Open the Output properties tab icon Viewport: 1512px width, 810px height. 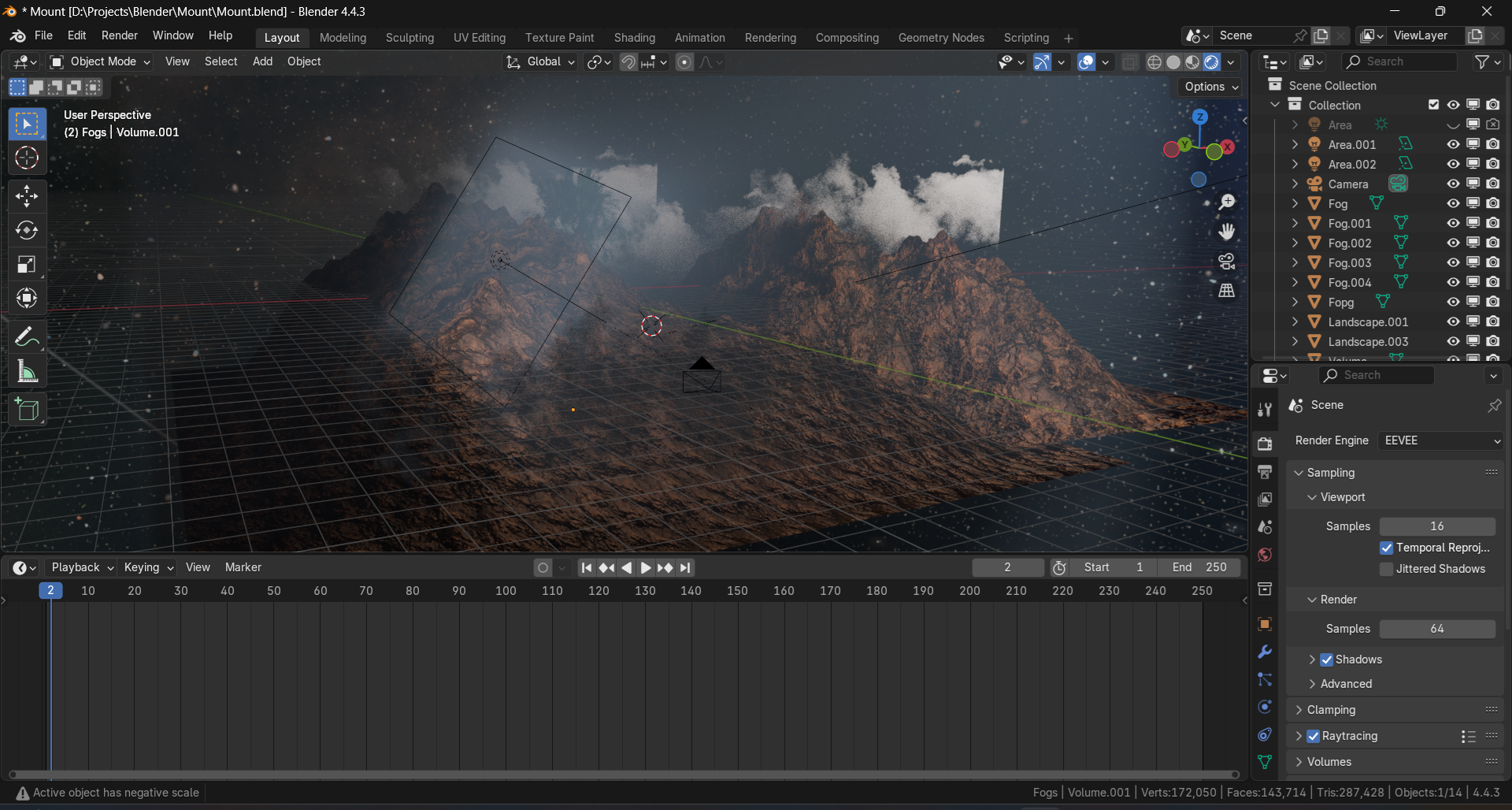click(1265, 472)
